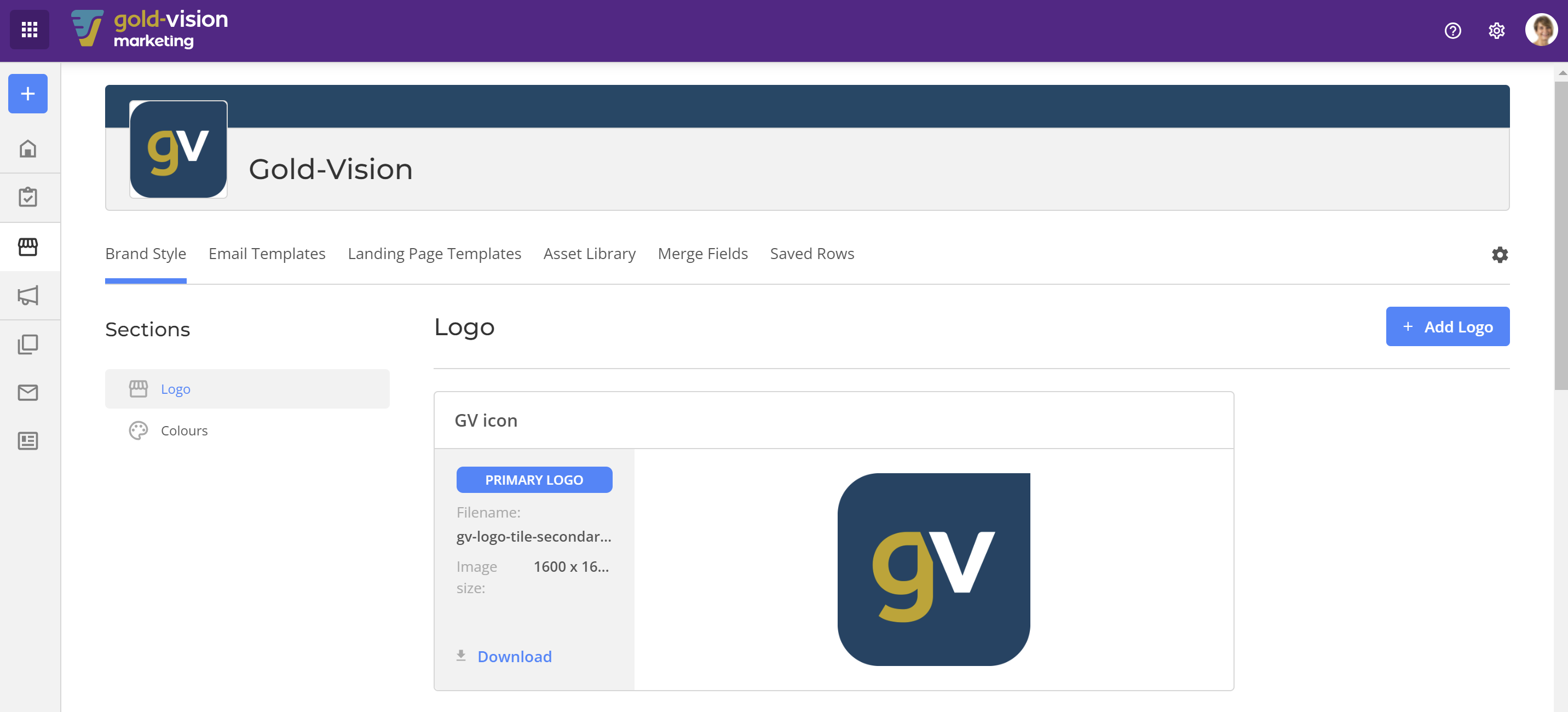
Task: Open the stacked pages sidebar icon
Action: coord(28,344)
